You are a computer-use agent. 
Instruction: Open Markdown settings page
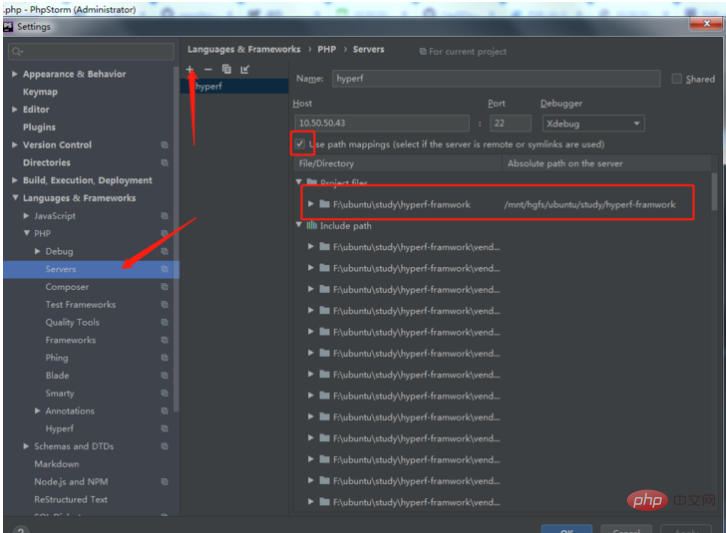(x=56, y=464)
